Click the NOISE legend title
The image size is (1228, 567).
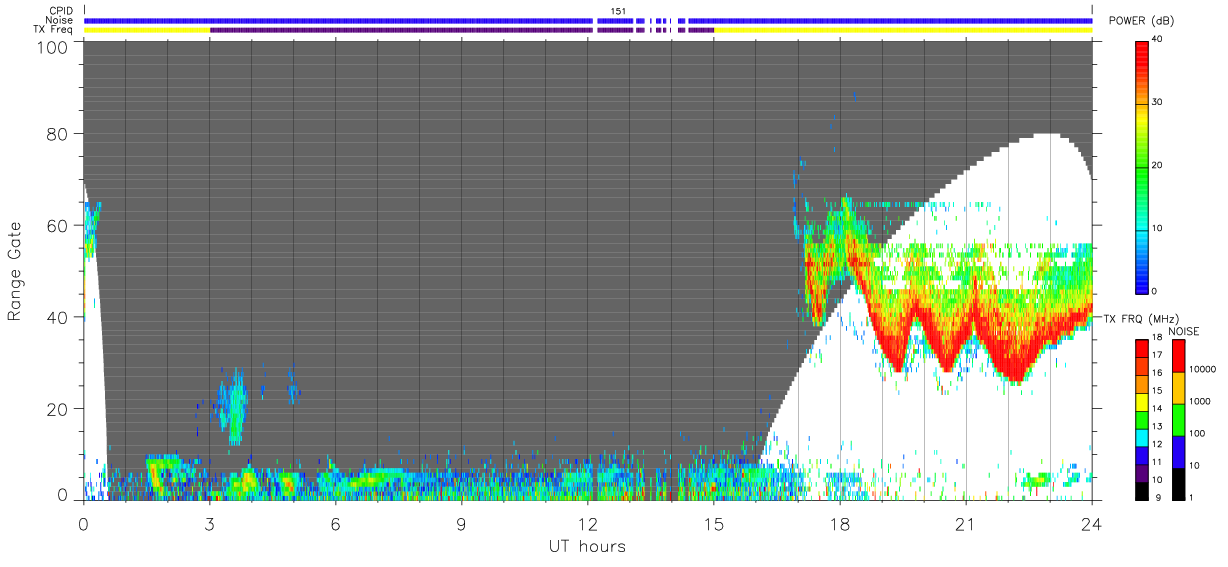tap(1183, 331)
